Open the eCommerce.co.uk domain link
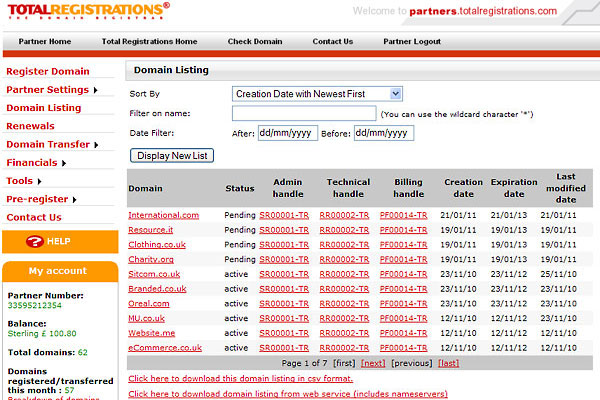Screen dimensions: 600x400 pyautogui.click(x=165, y=347)
